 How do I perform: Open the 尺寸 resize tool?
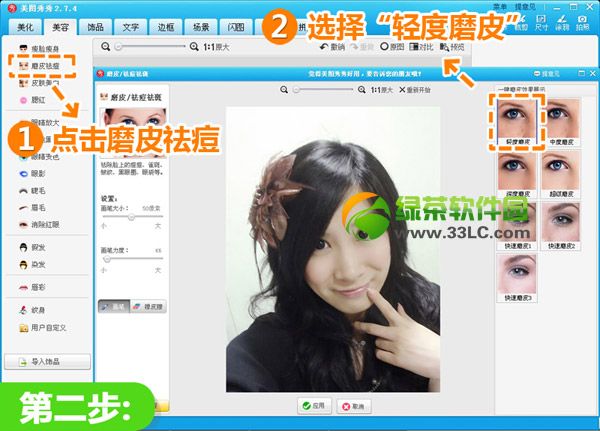(x=541, y=23)
